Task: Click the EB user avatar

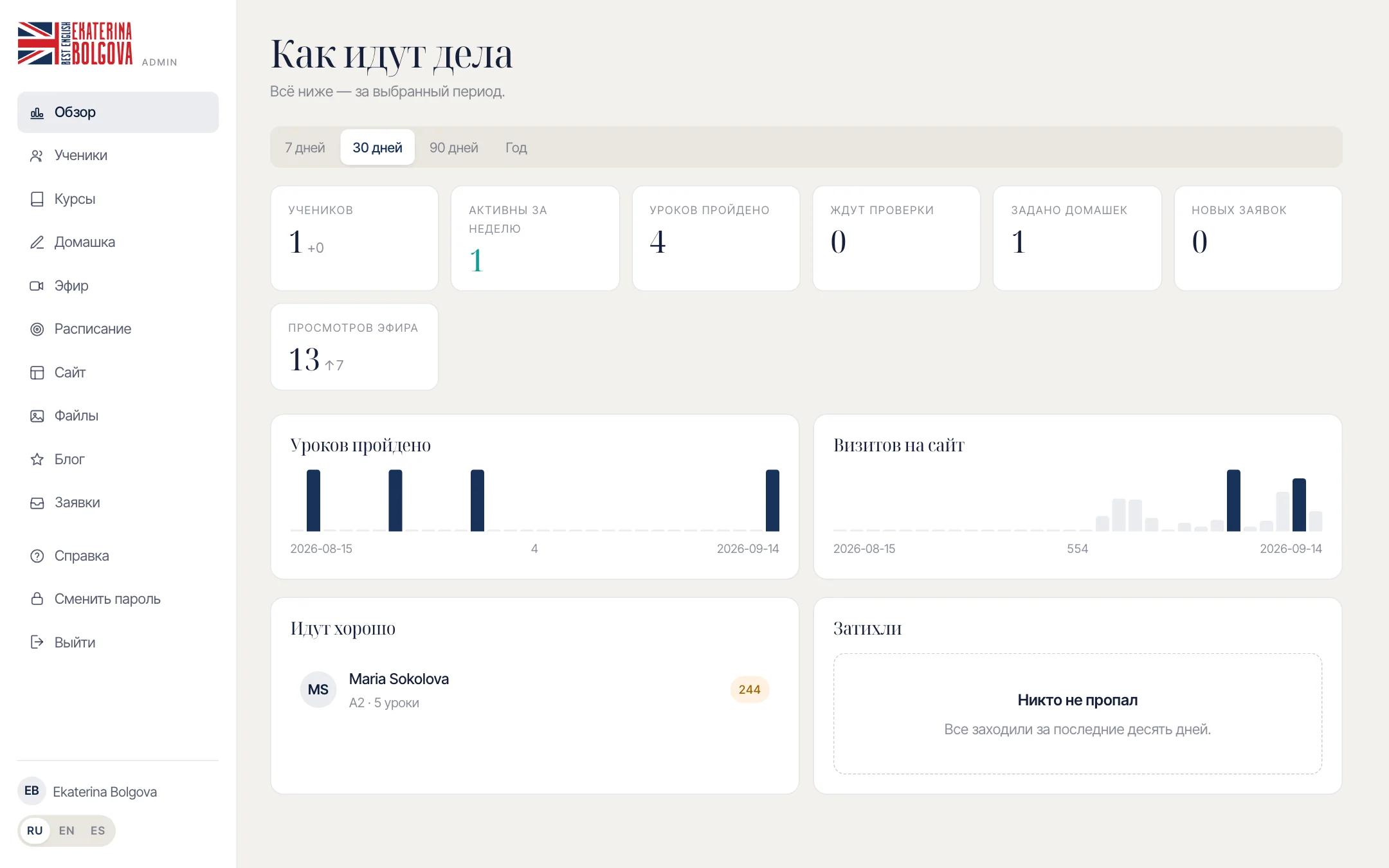Action: pos(32,791)
